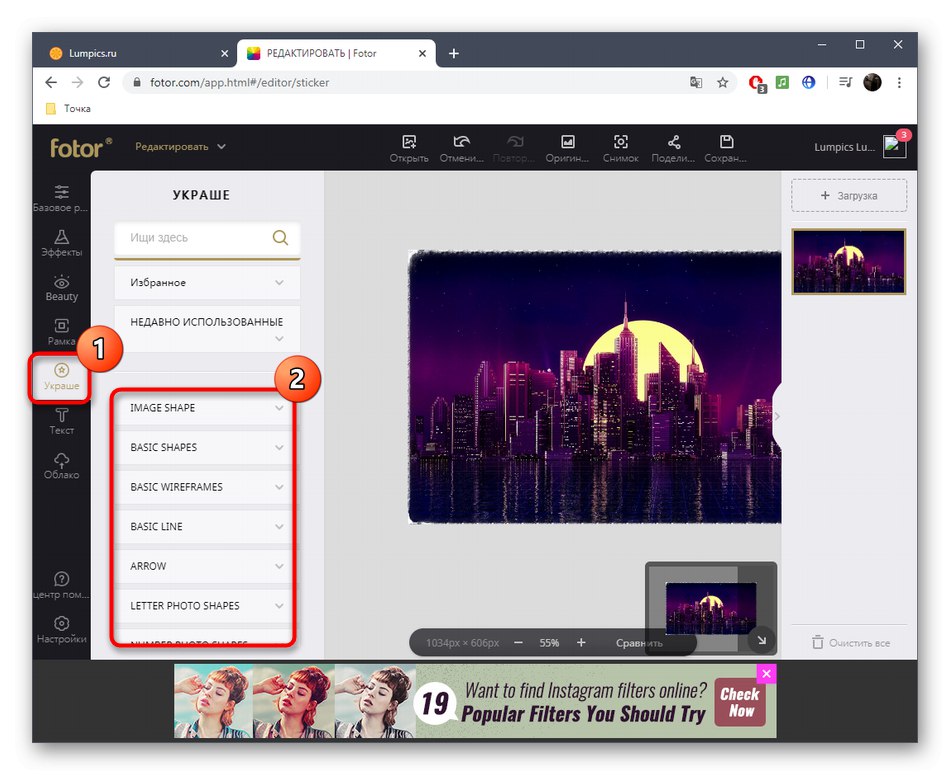This screenshot has width=950, height=775.
Task: Click the 55% zoom level
Action: point(549,642)
